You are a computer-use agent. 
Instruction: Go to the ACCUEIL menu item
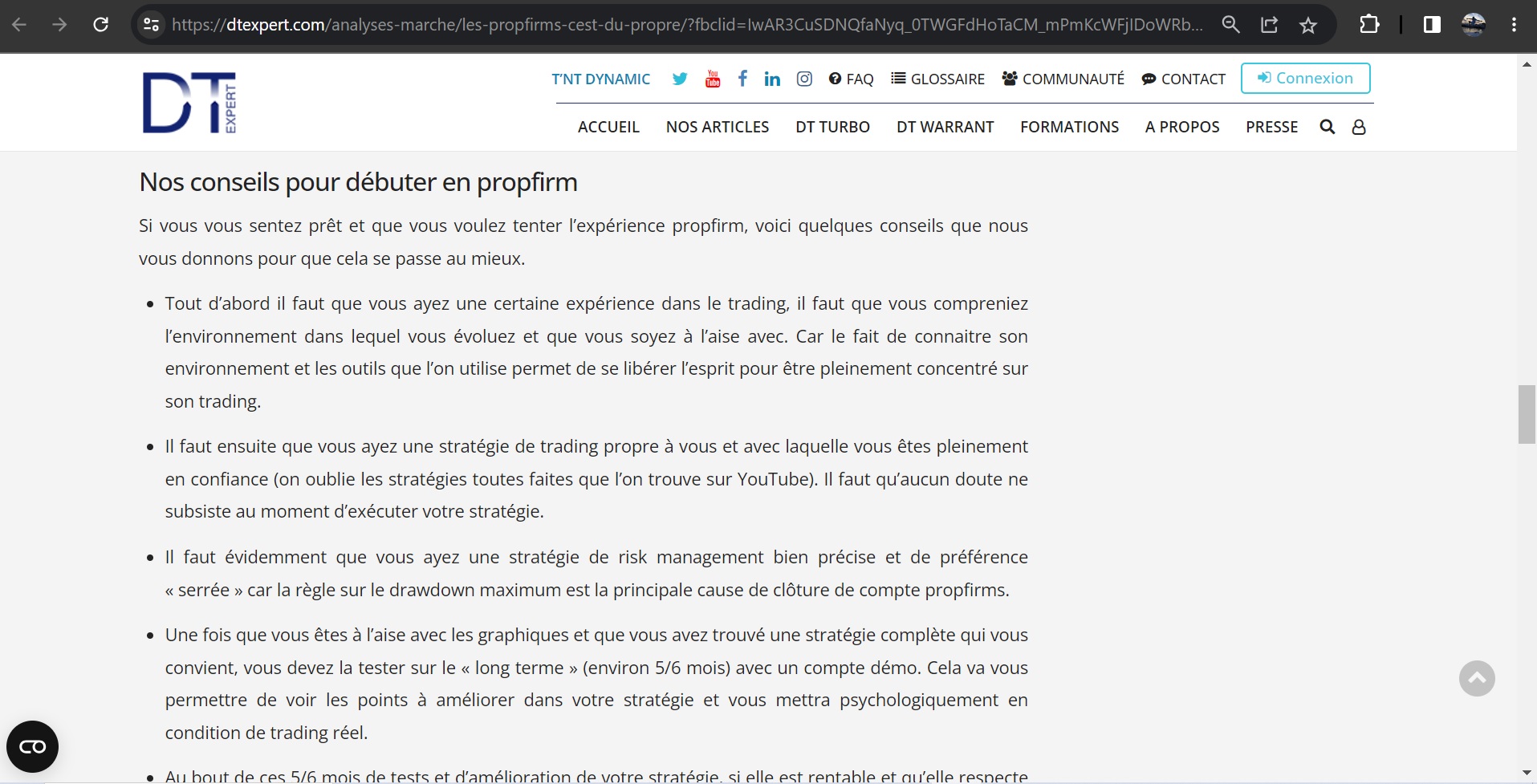click(608, 127)
